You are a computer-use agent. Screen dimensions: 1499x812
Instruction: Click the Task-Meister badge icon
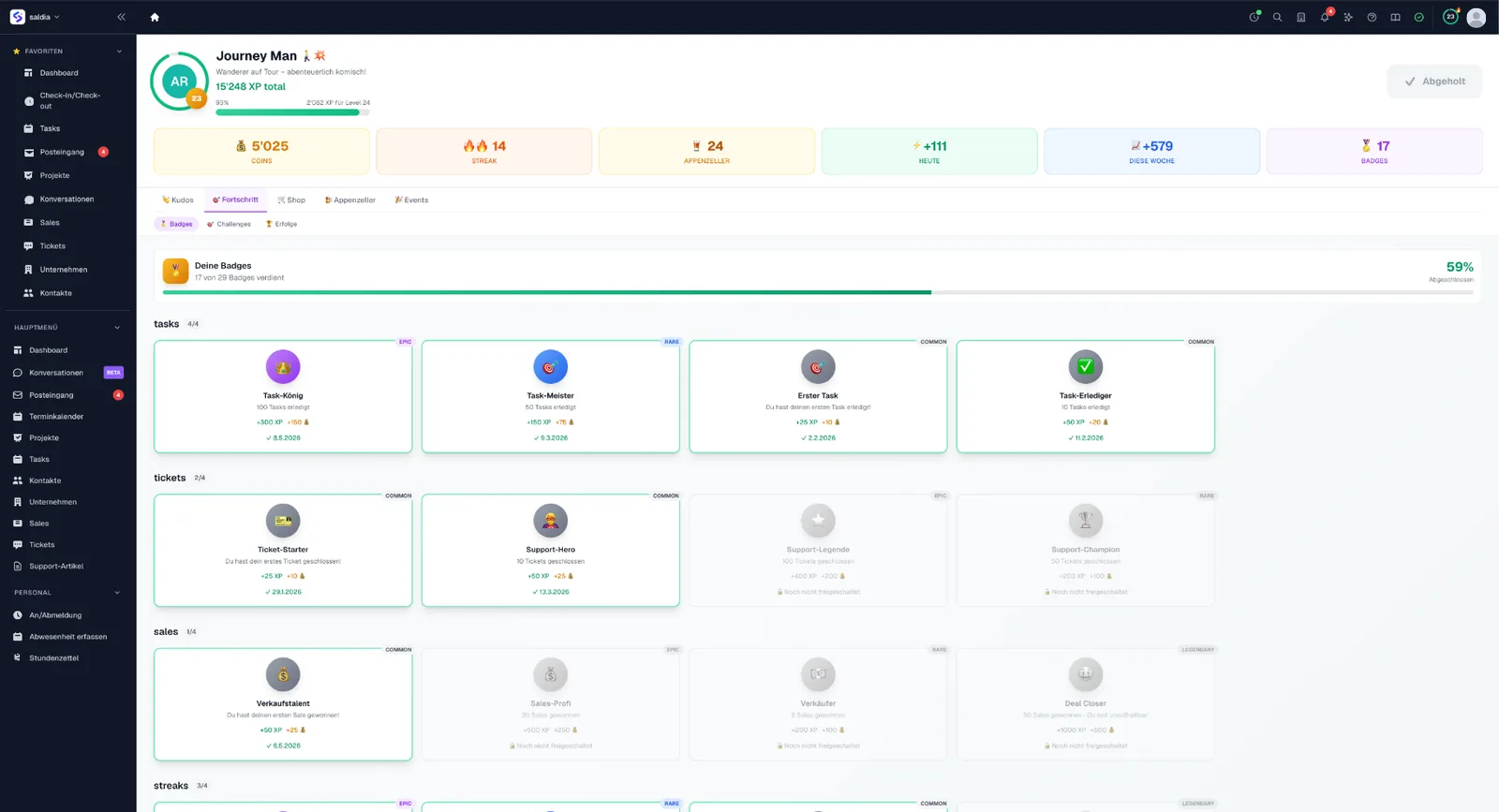[x=551, y=366]
